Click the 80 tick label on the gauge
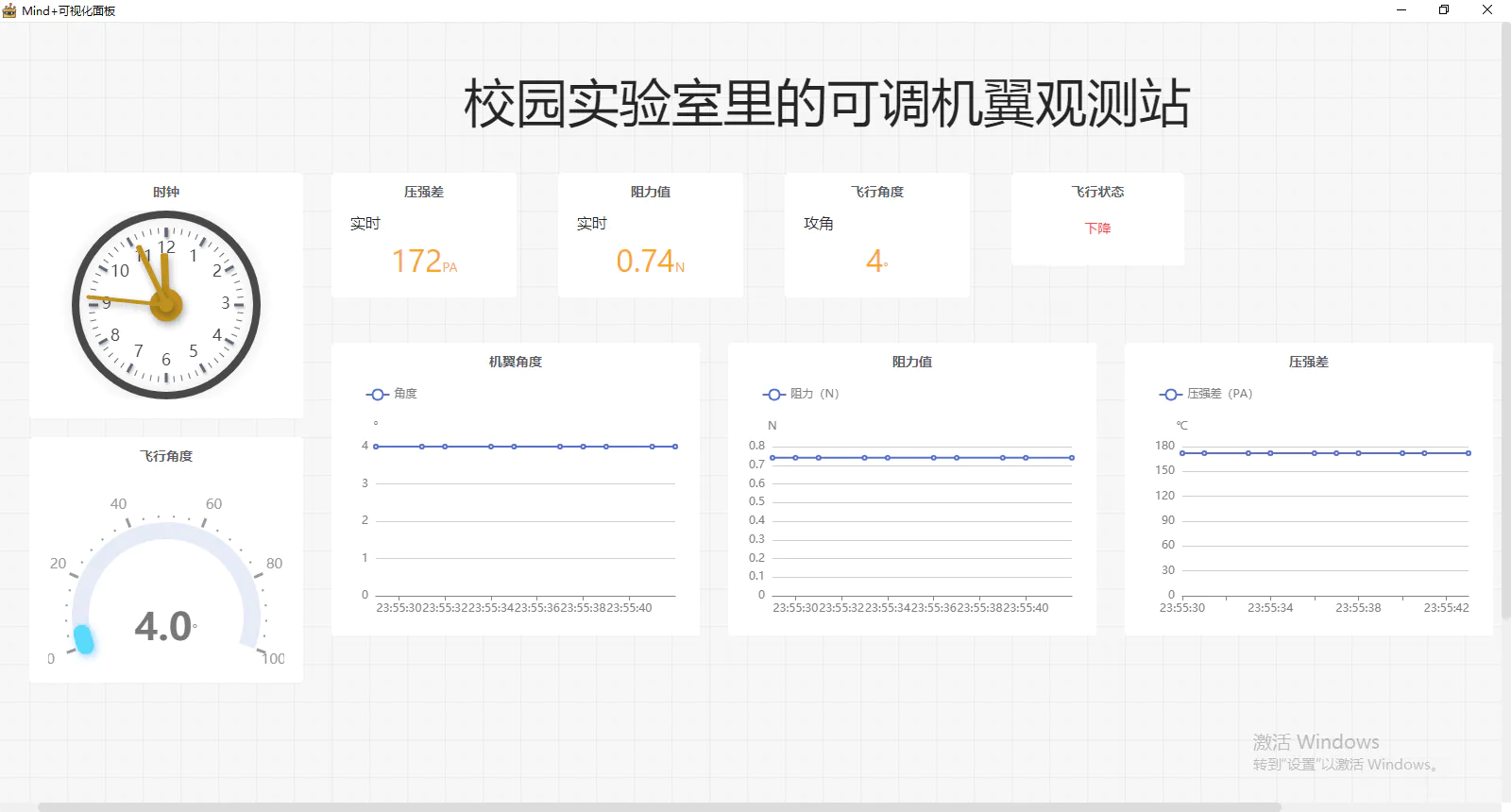 [274, 564]
